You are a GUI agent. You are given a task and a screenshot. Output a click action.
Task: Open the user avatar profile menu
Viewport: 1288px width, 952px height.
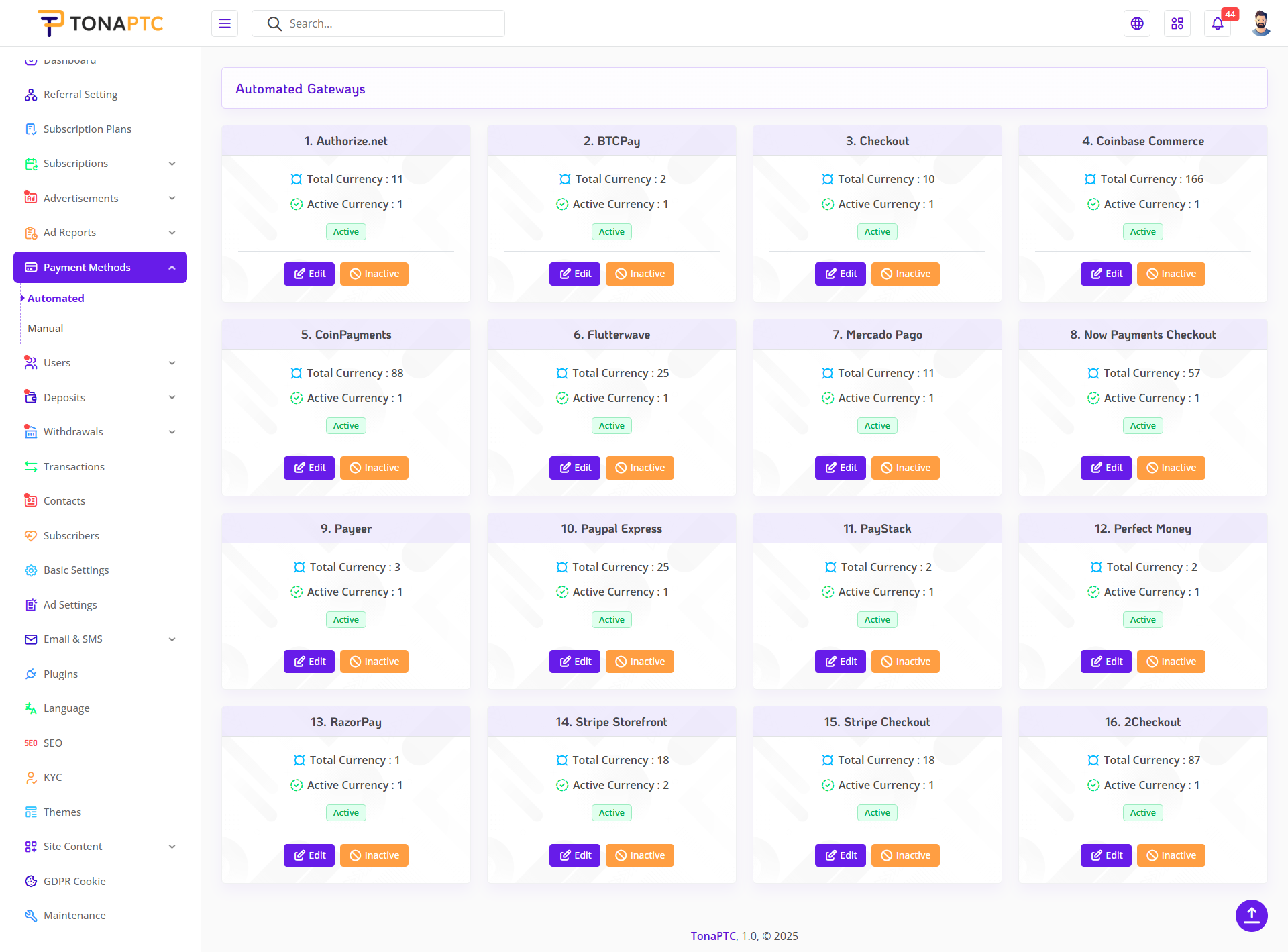pyautogui.click(x=1260, y=24)
